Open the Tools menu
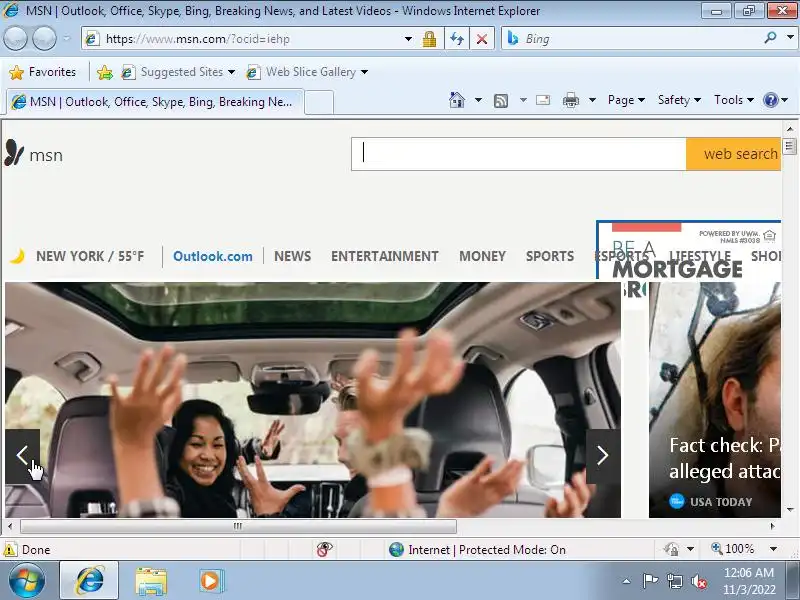 tap(734, 100)
